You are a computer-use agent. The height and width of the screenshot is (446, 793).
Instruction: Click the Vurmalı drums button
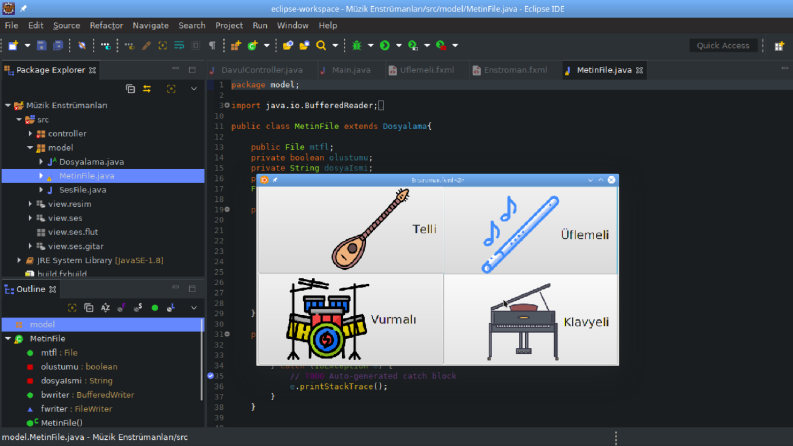pyautogui.click(x=350, y=319)
